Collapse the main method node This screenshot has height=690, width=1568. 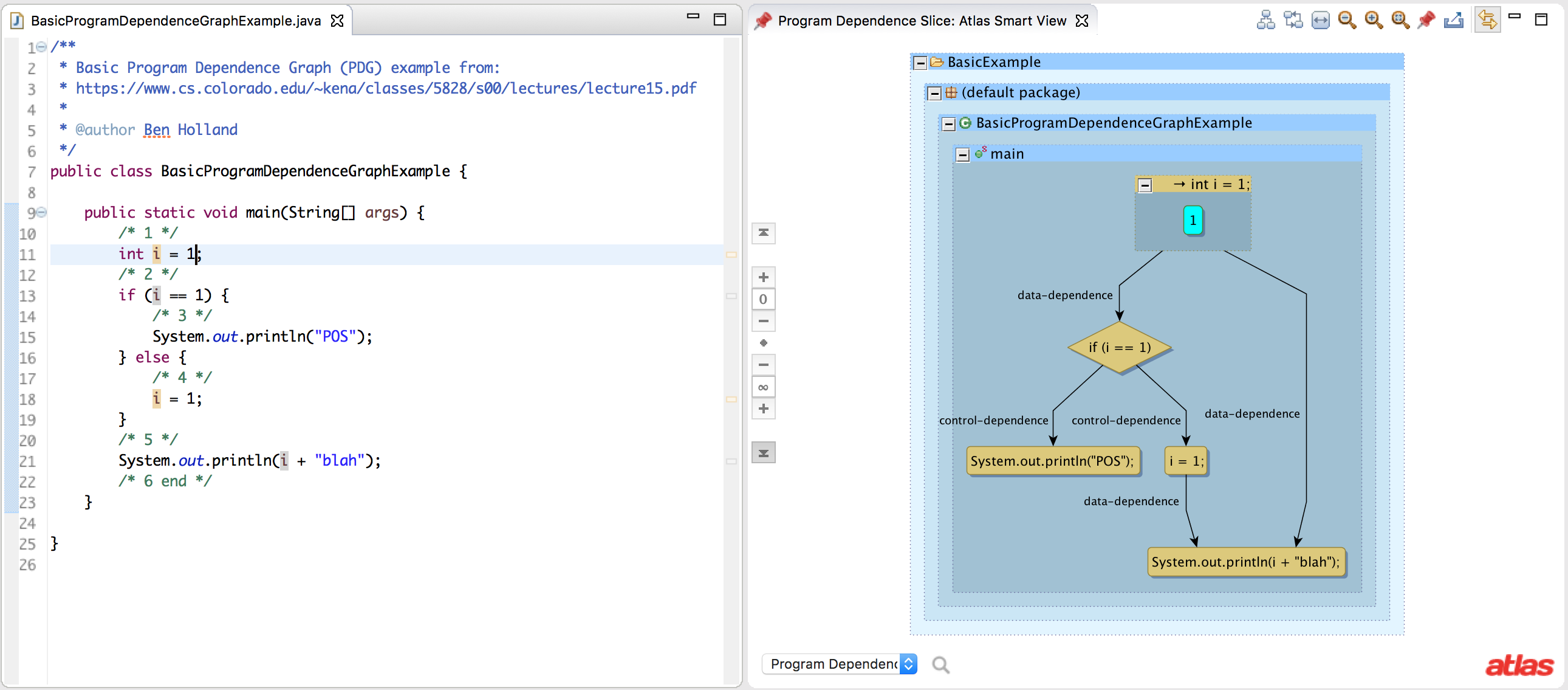(962, 154)
